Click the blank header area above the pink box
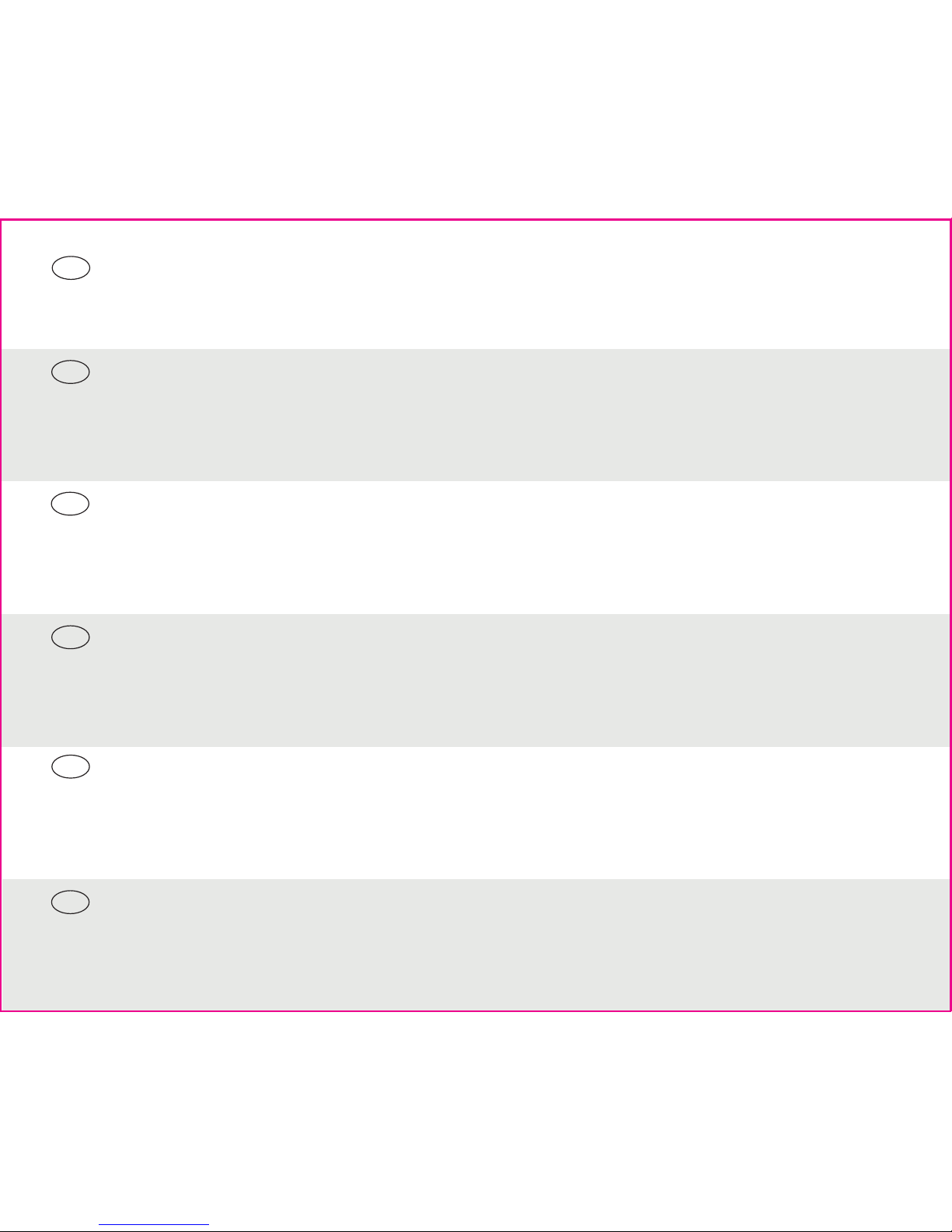 pyautogui.click(x=476, y=109)
